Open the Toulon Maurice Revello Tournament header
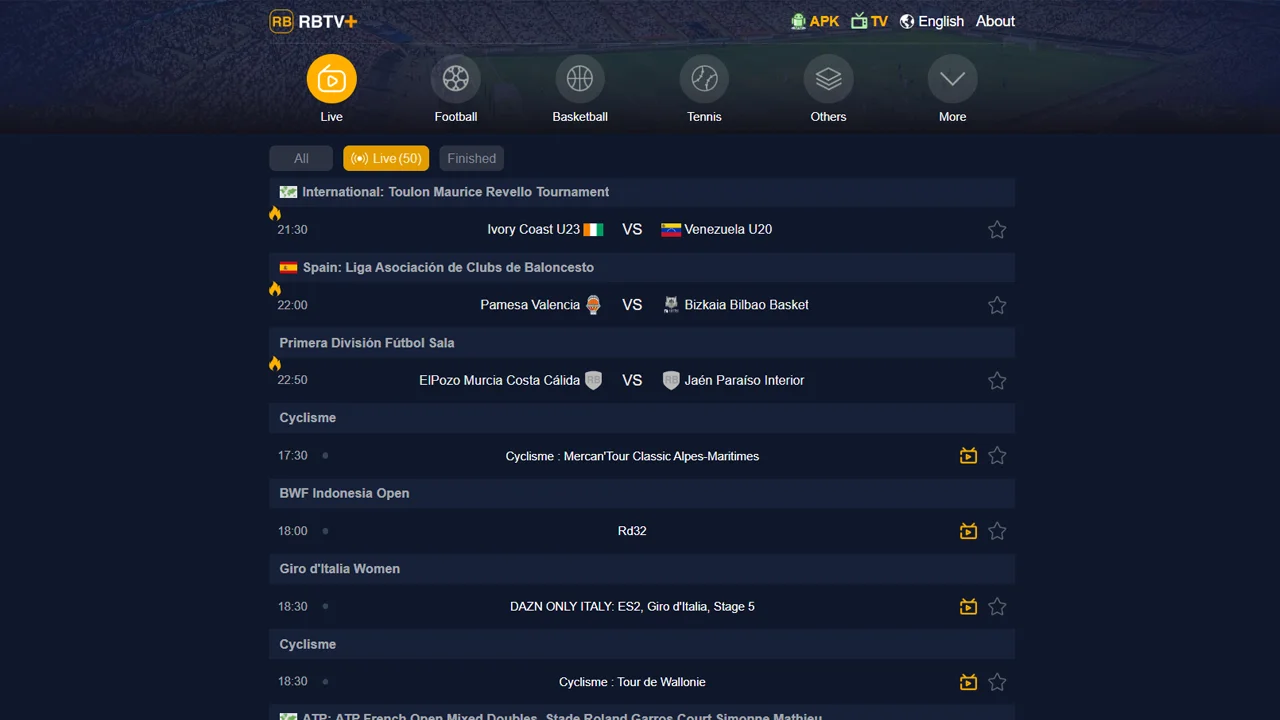This screenshot has width=1280, height=720. 642,192
